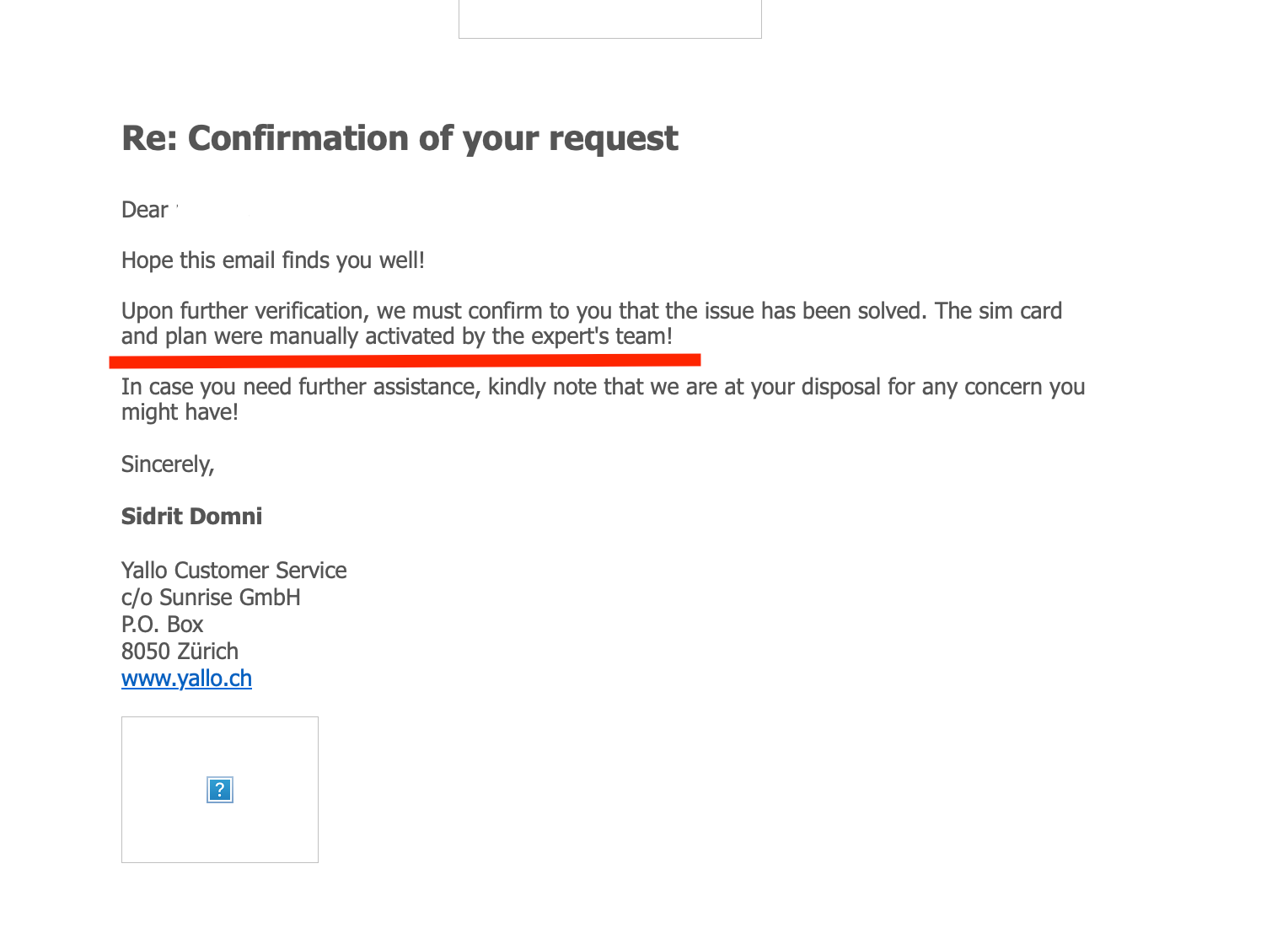Click the sender name Sidrit Domni
The width and height of the screenshot is (1288, 944).
click(x=191, y=517)
